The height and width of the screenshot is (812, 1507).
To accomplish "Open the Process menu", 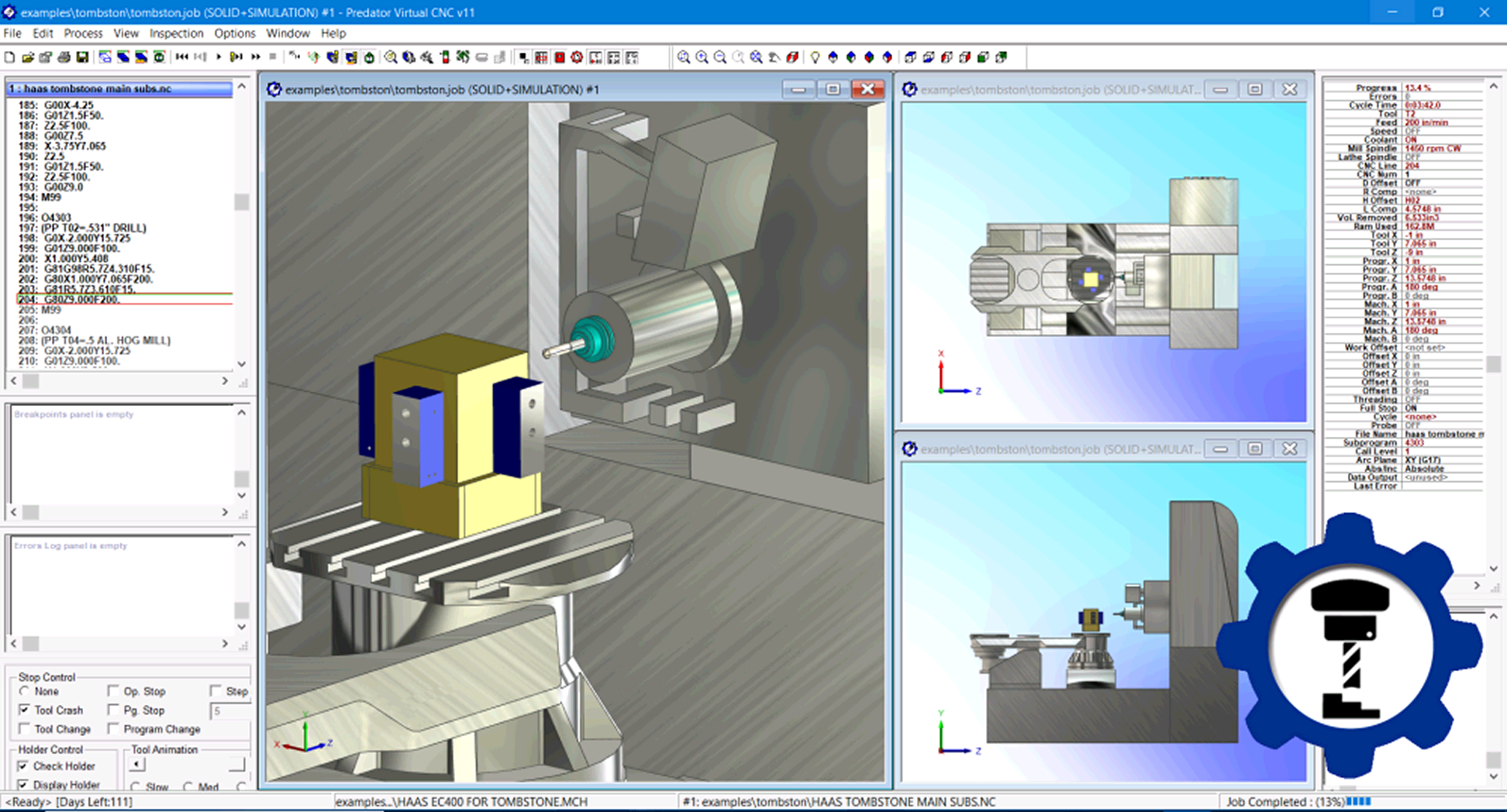I will tap(83, 33).
